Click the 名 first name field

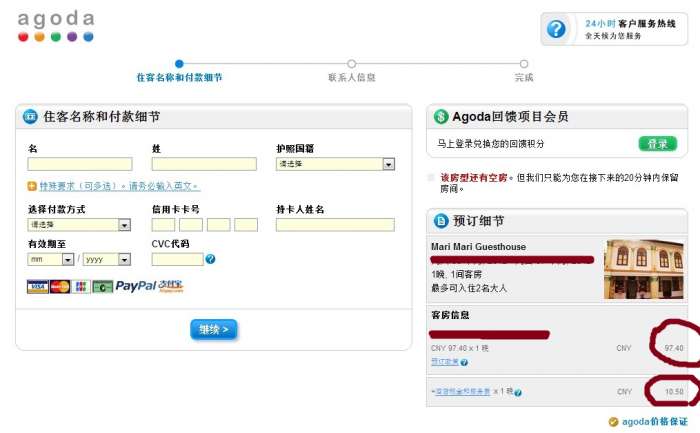80,164
